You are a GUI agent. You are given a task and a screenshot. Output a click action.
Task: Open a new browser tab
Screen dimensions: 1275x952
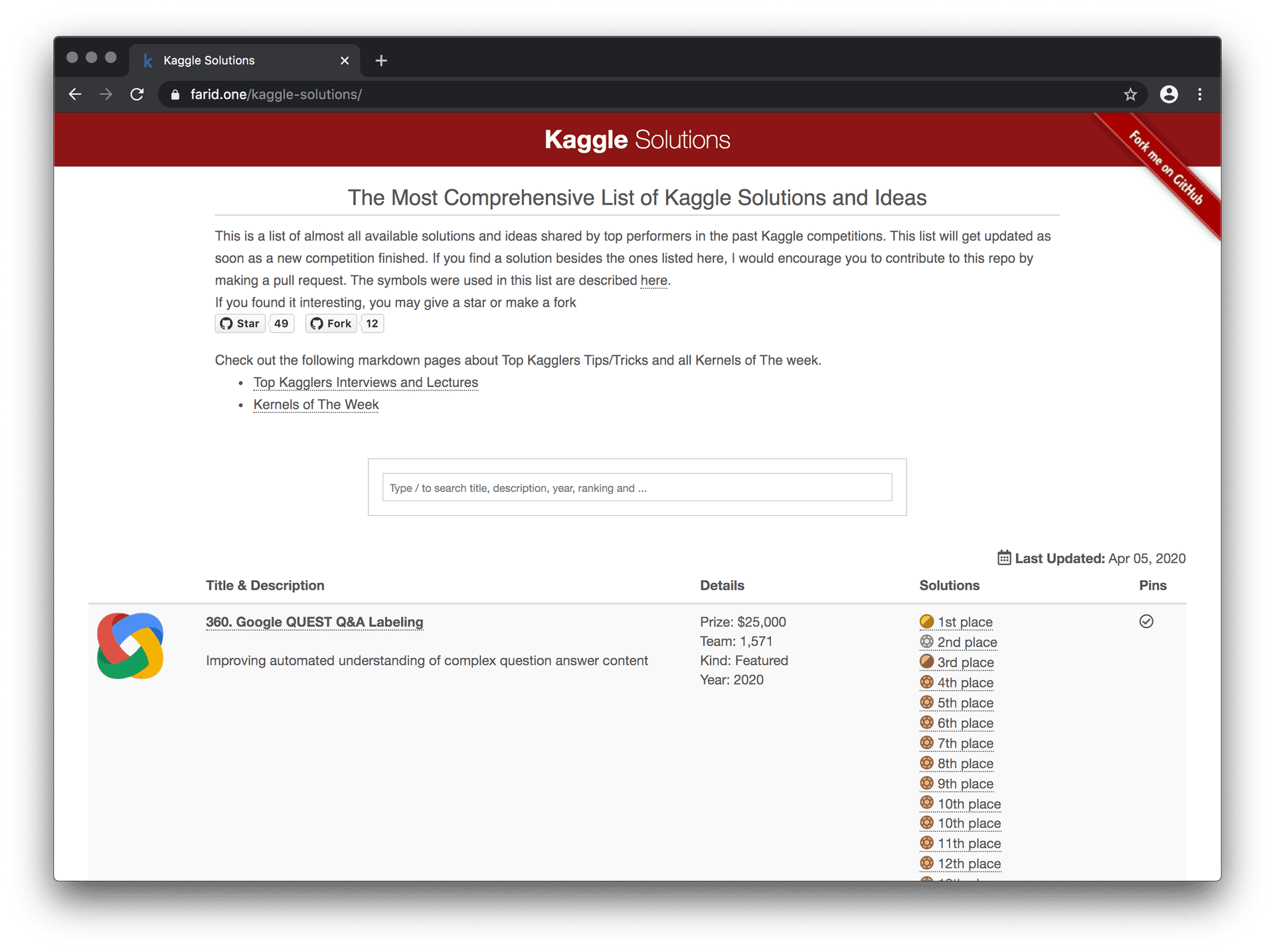tap(381, 60)
